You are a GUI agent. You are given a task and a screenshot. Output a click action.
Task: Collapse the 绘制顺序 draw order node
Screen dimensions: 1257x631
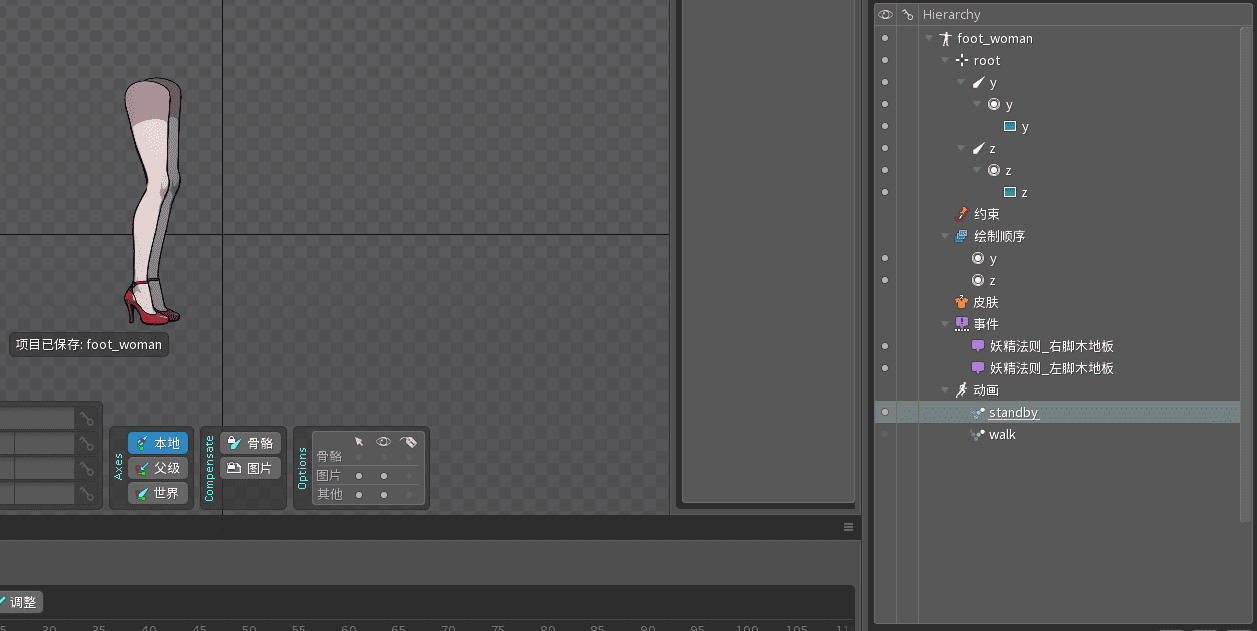tap(946, 236)
